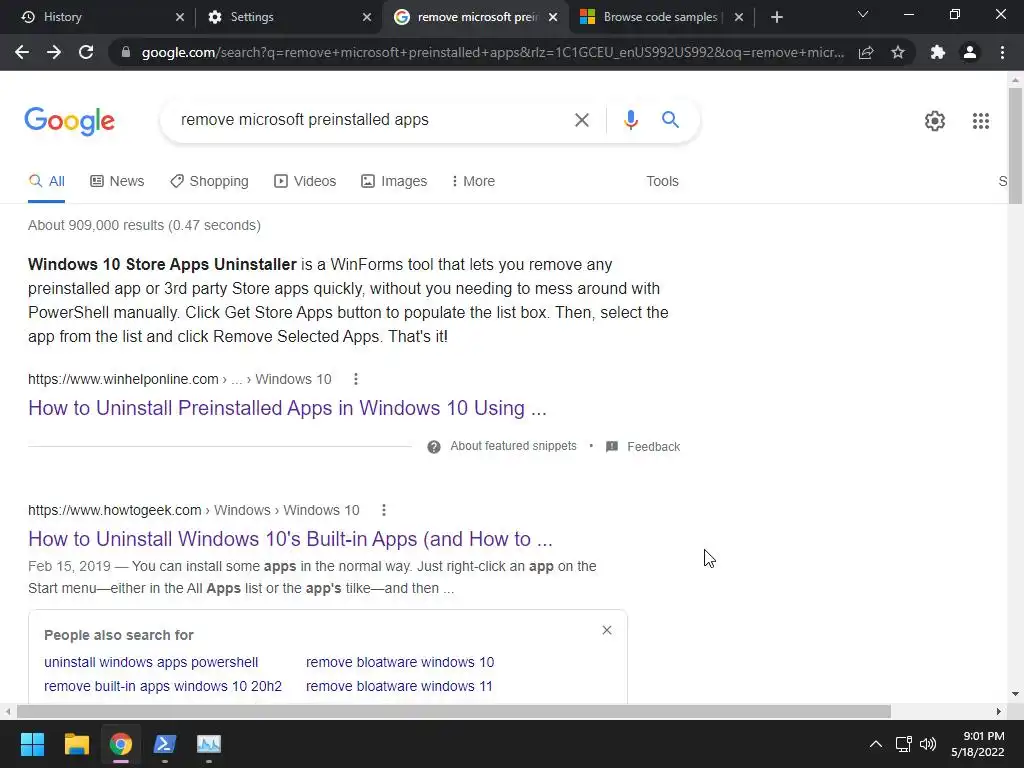Viewport: 1024px width, 768px height.
Task: Expand the More search filters
Action: [x=473, y=182]
